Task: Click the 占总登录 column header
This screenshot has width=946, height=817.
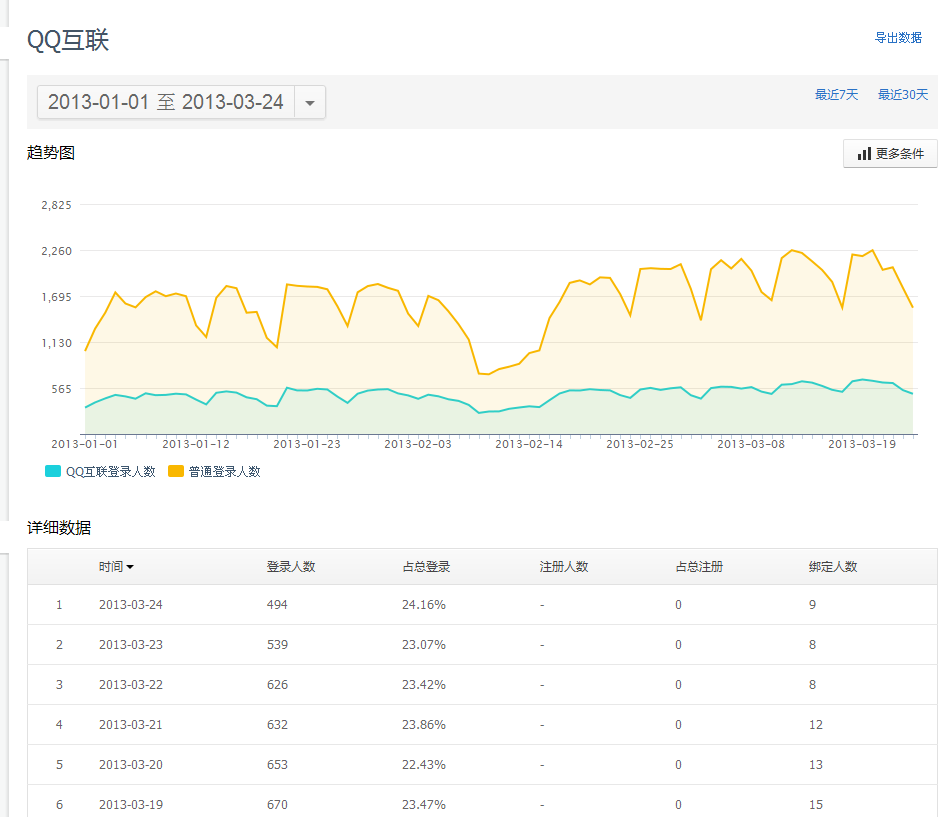Action: 426,567
